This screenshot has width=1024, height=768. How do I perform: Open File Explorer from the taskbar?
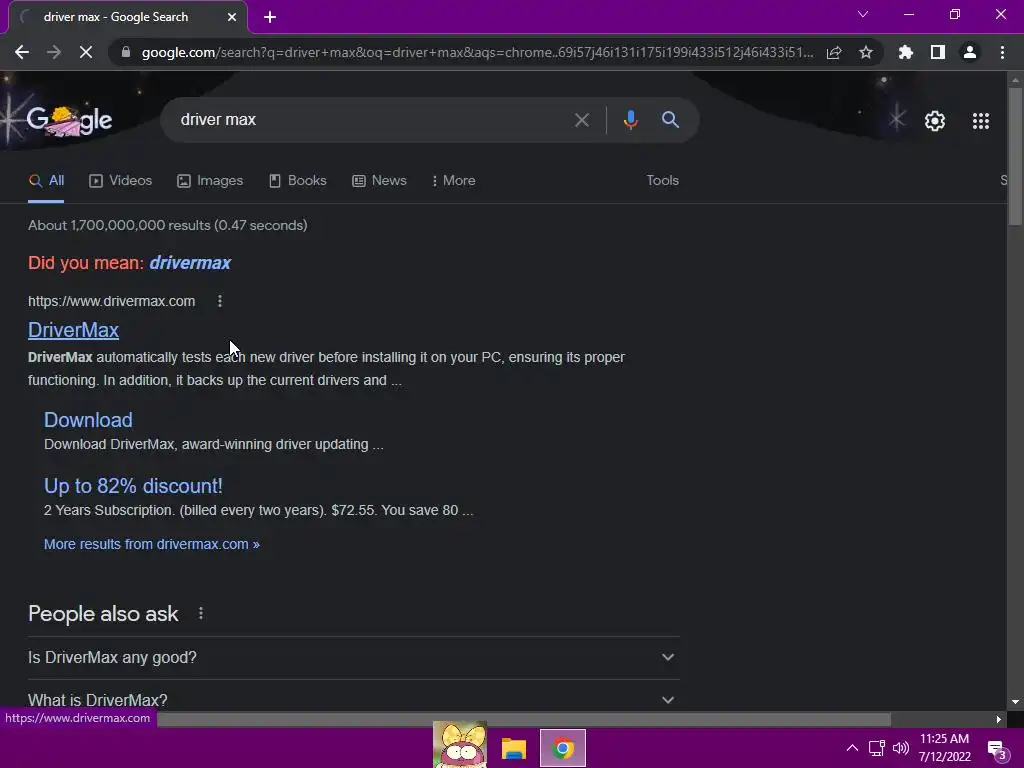tap(514, 748)
